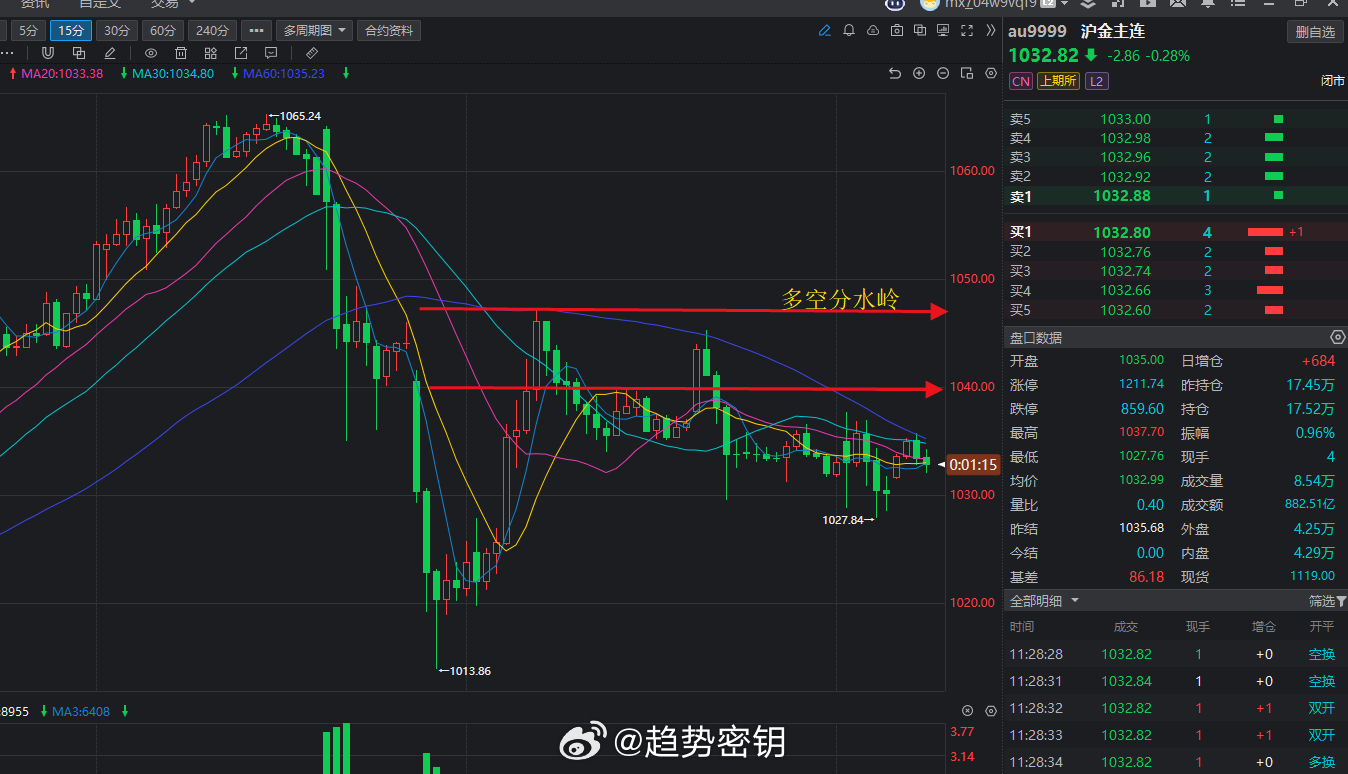Select the magnet snap tool icon
The height and width of the screenshot is (774, 1348).
coord(47,53)
